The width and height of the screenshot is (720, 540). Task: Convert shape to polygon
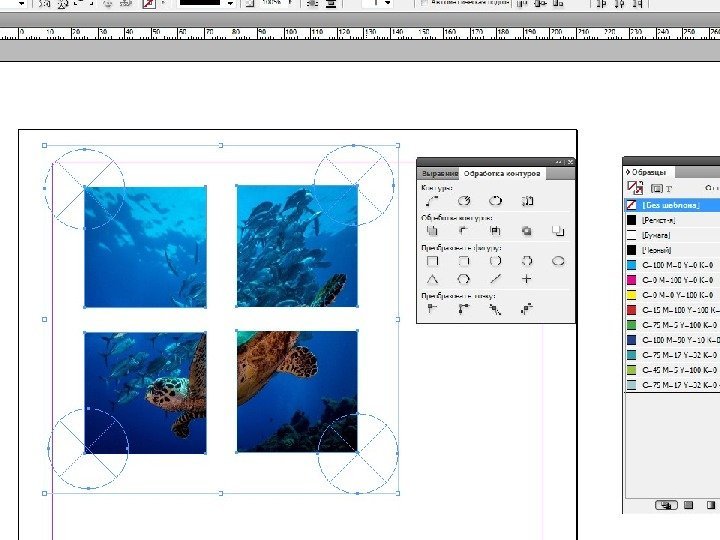tap(464, 279)
